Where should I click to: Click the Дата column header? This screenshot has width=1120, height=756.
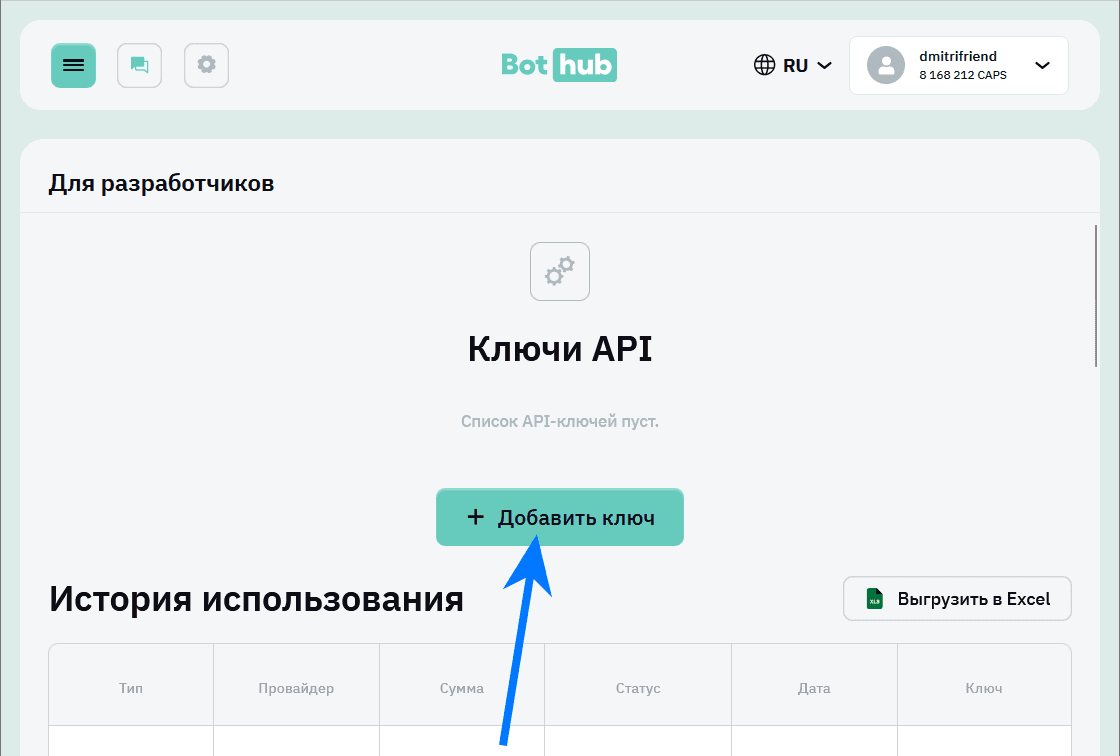(814, 688)
